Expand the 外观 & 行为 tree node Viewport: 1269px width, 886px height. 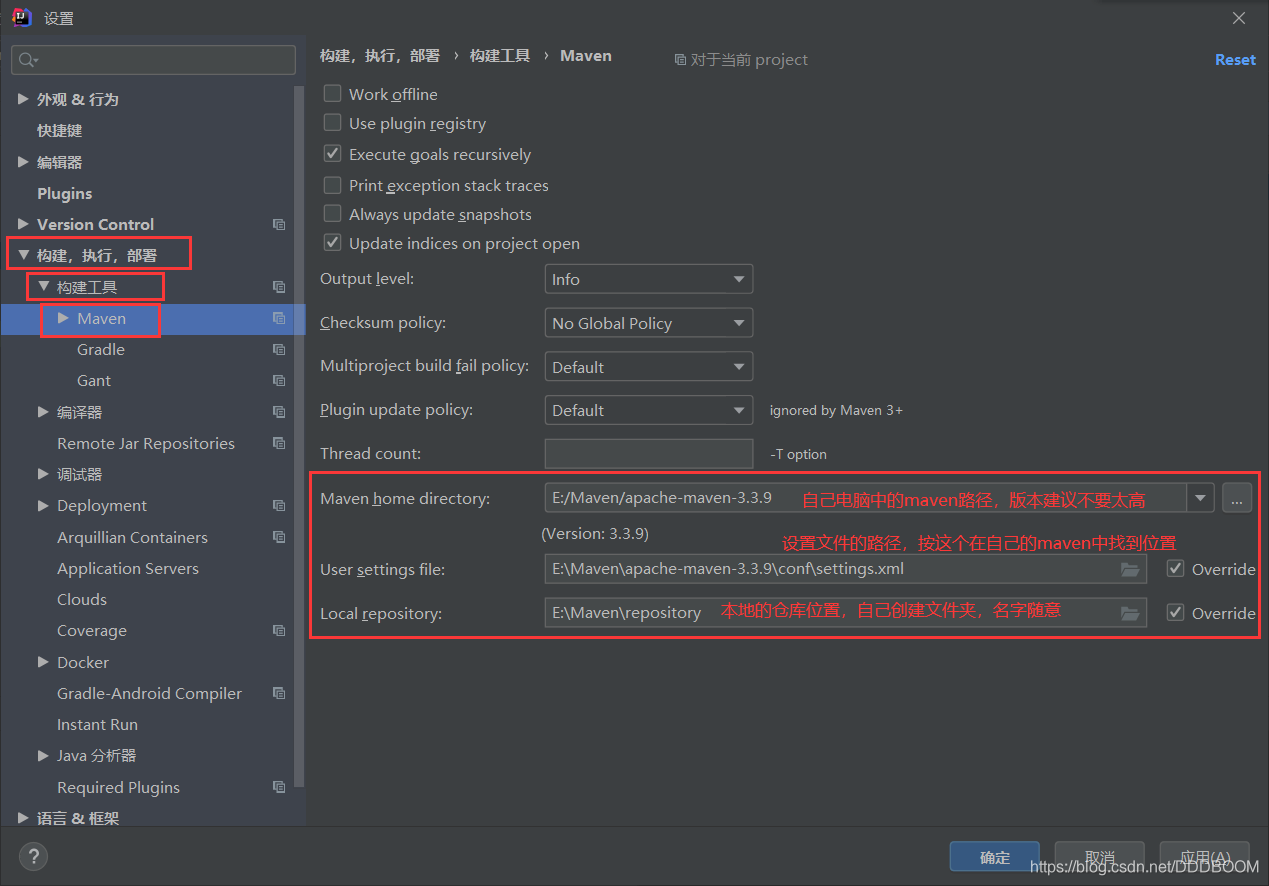coord(23,99)
